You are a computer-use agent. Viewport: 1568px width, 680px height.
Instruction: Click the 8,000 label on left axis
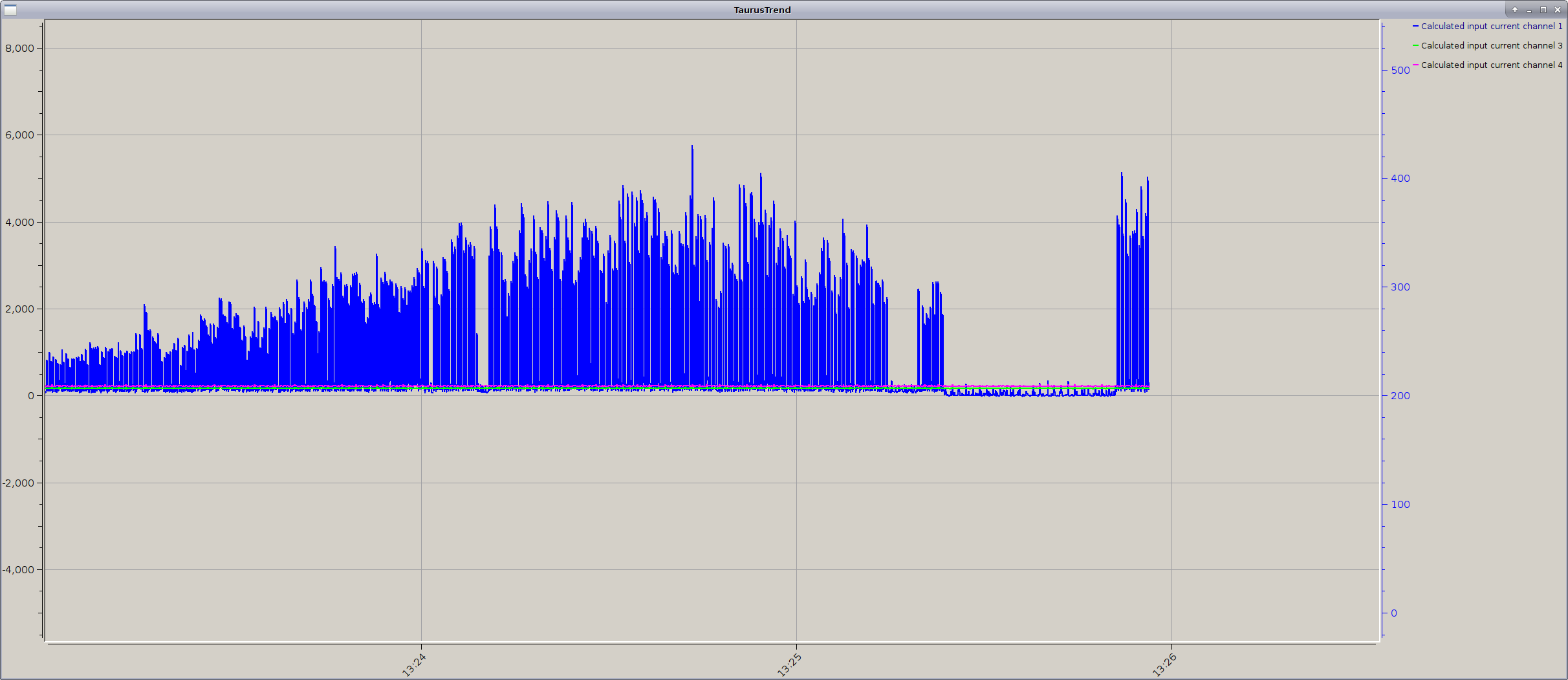pos(19,49)
